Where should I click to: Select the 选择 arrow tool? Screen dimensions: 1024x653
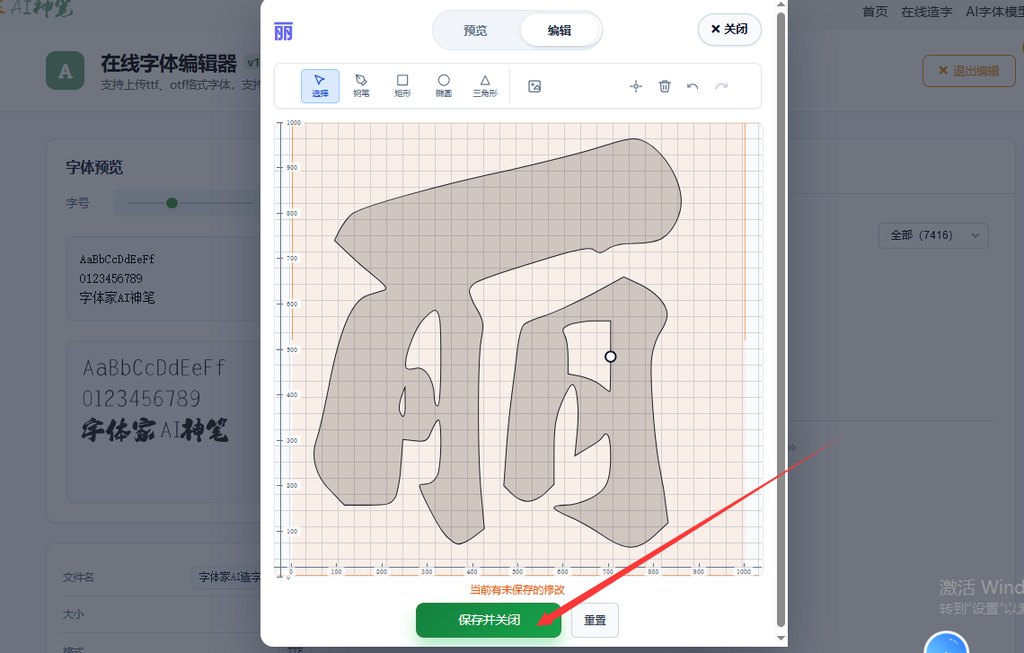click(320, 86)
